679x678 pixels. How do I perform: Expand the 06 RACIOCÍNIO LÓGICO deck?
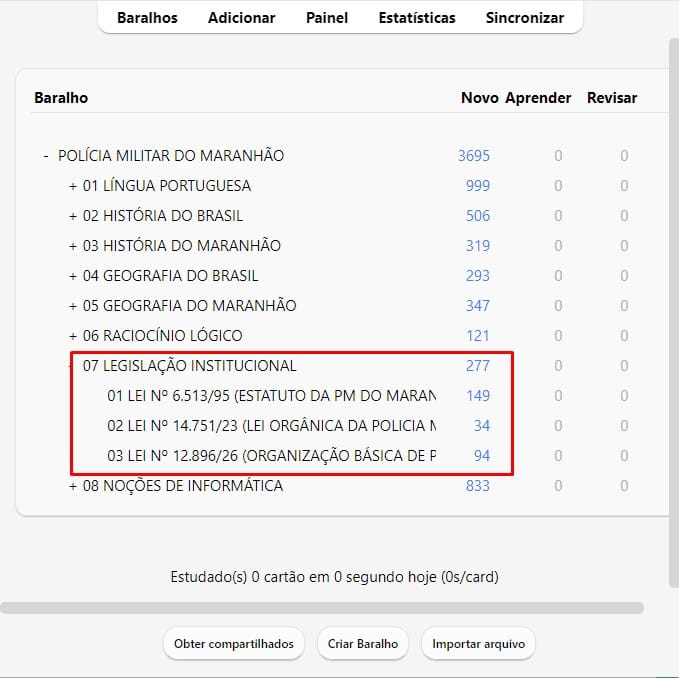[x=73, y=336]
